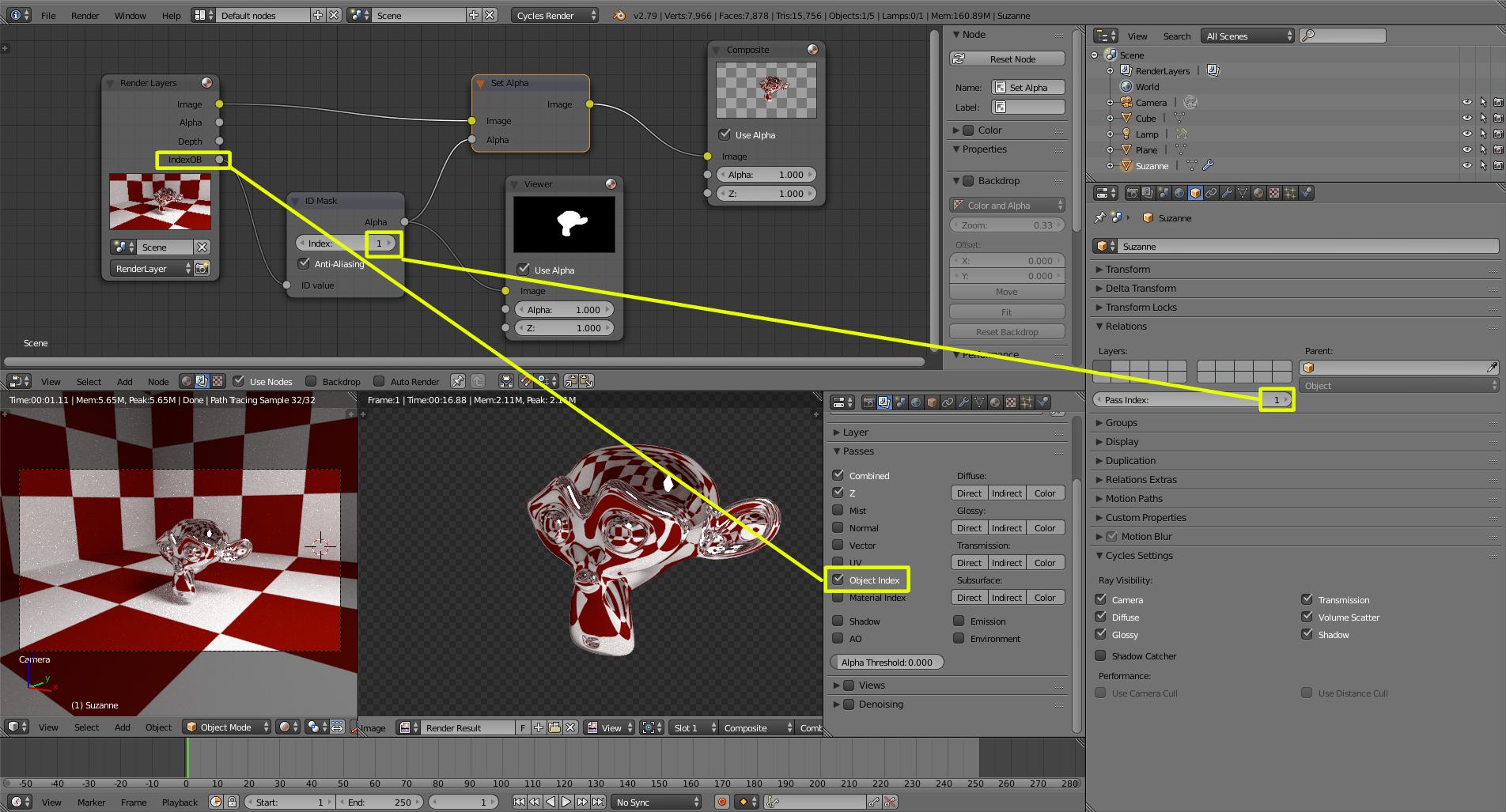
Task: Open the outliner Search menu
Action: click(1177, 36)
